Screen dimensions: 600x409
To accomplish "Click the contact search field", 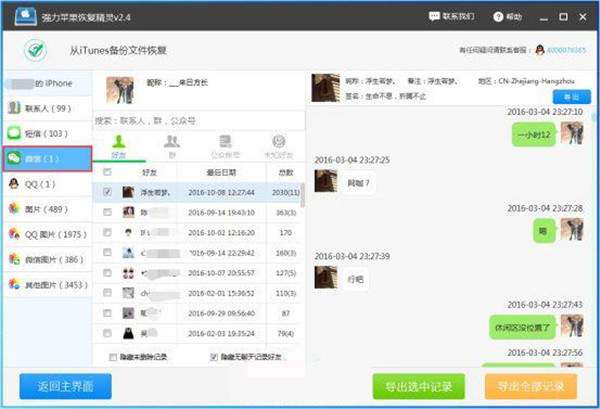I will 199,121.
